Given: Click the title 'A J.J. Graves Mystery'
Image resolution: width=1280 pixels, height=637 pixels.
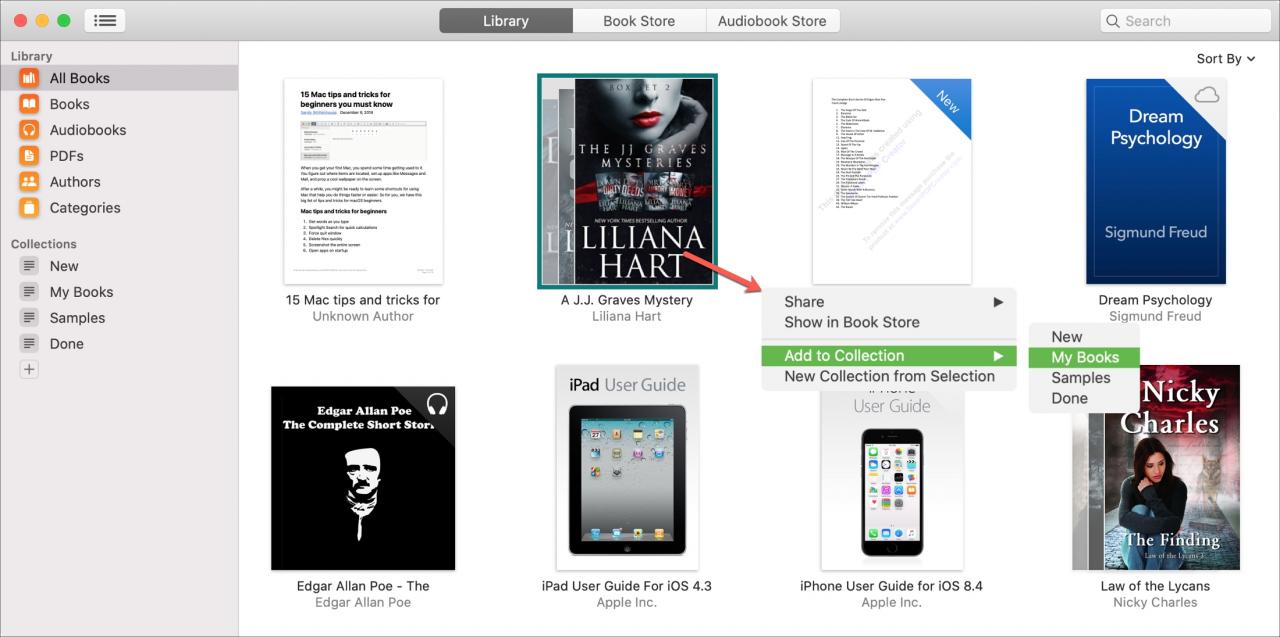Looking at the screenshot, I should point(627,300).
